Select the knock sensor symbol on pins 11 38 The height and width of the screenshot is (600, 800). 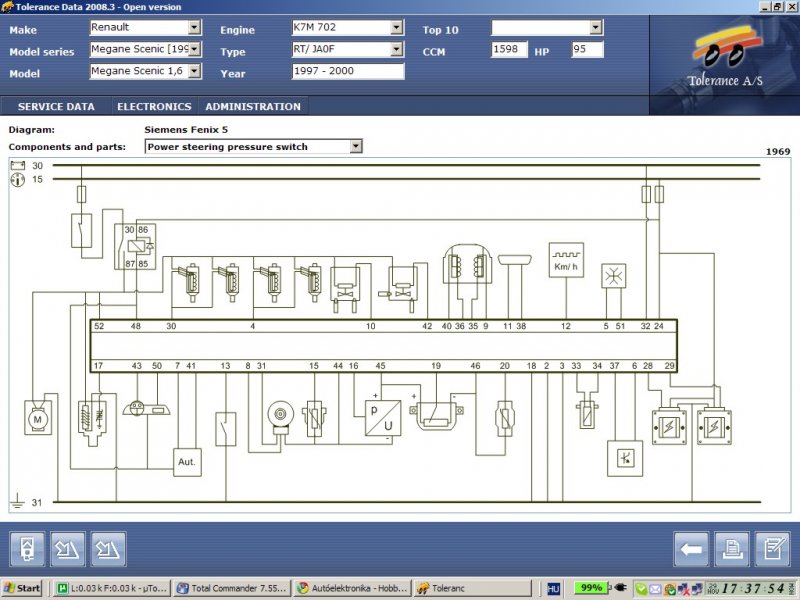pos(515,260)
